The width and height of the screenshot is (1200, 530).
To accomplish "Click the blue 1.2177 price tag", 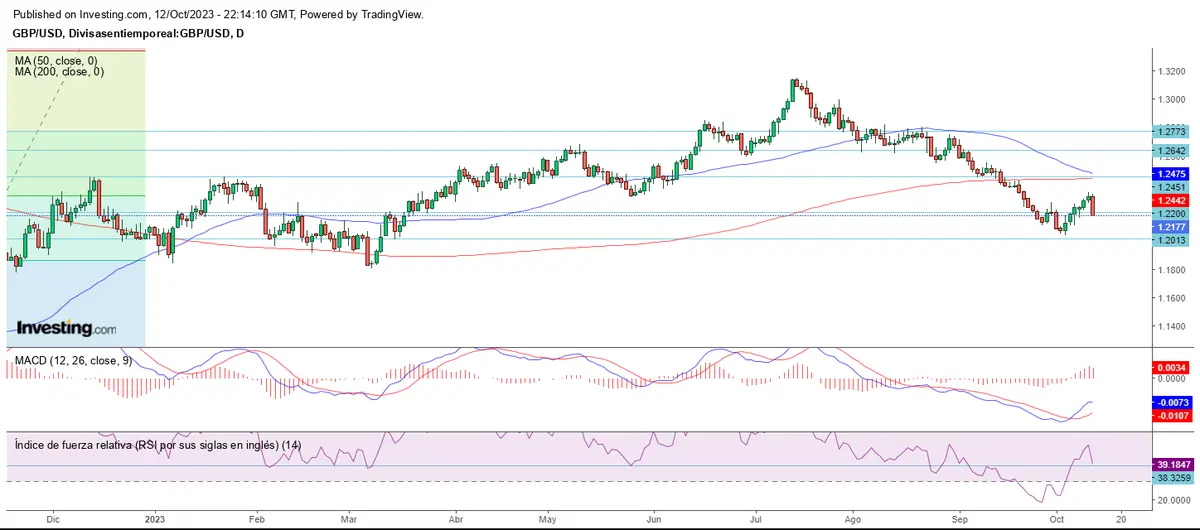I will (x=1171, y=227).
